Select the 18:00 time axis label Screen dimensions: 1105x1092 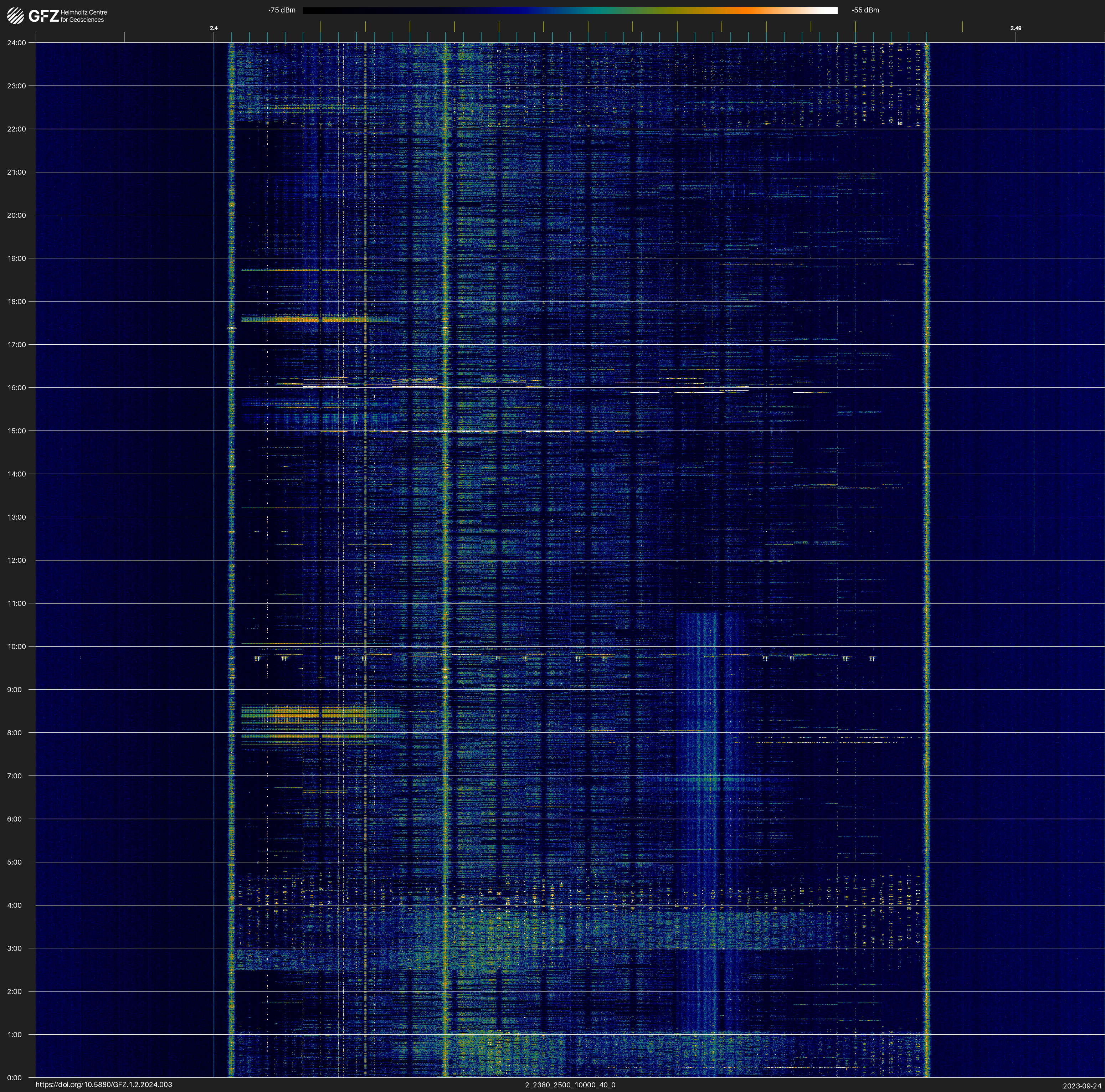point(16,302)
